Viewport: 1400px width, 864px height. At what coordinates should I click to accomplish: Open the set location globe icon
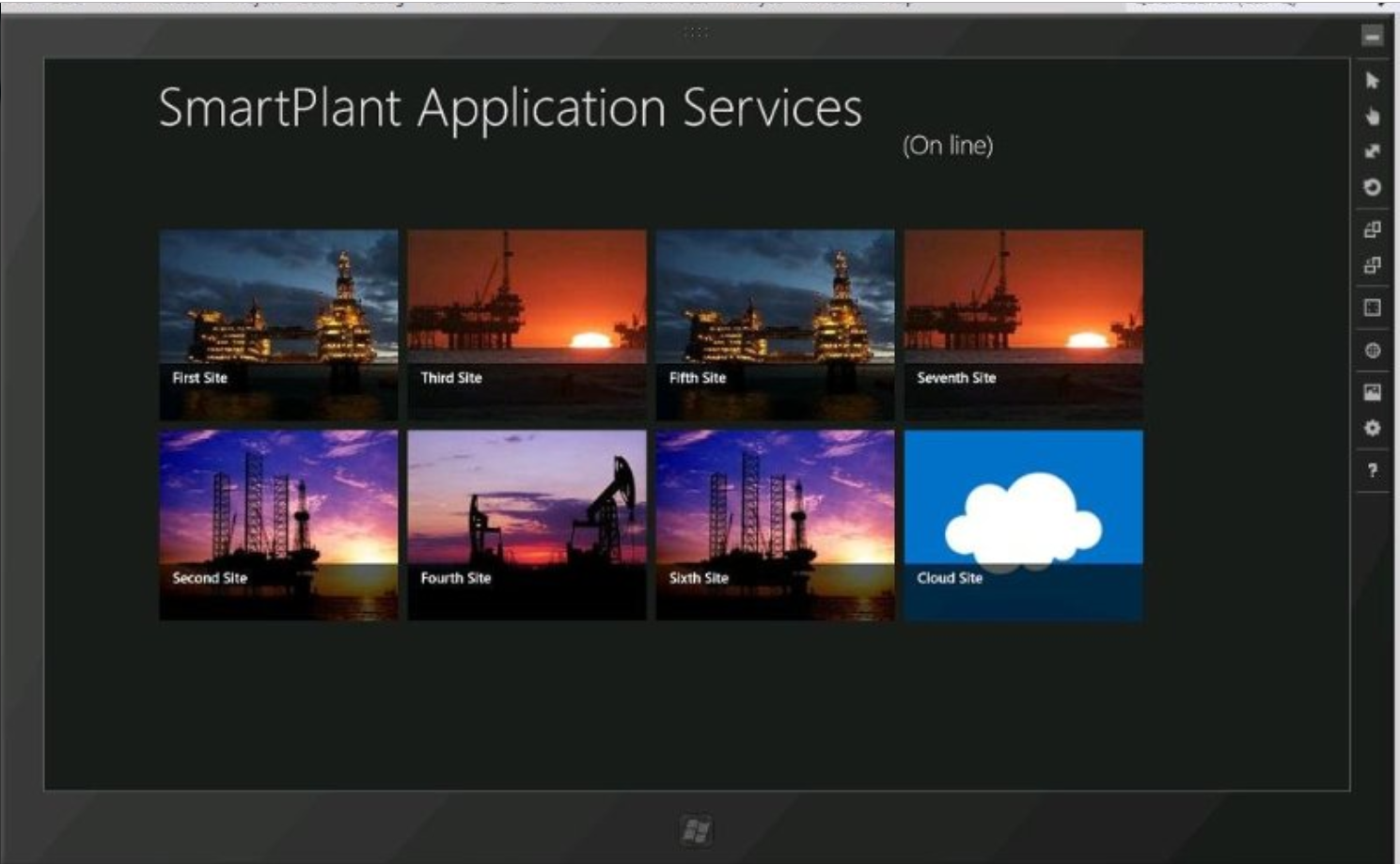coord(1372,351)
